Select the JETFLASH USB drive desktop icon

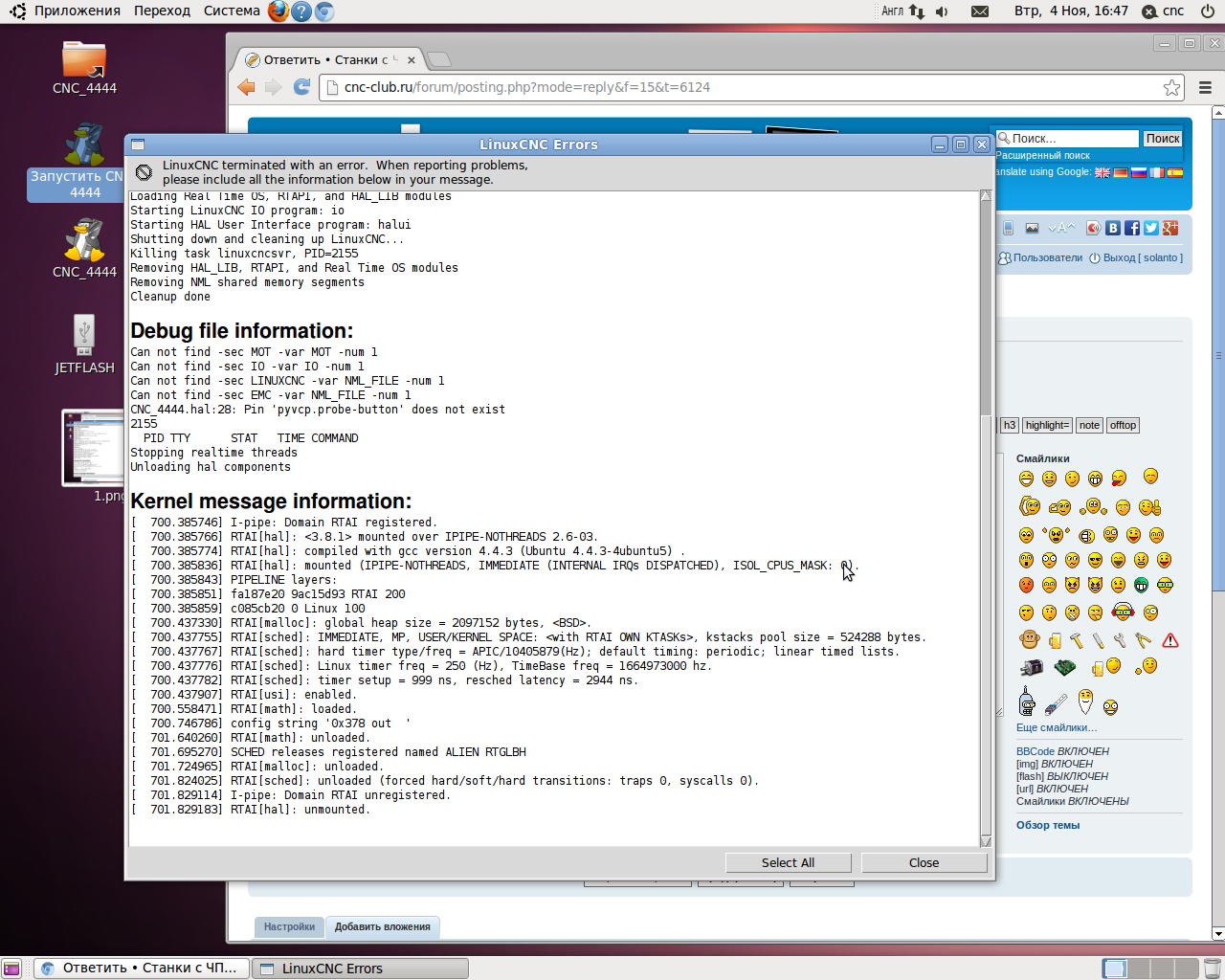click(x=84, y=344)
